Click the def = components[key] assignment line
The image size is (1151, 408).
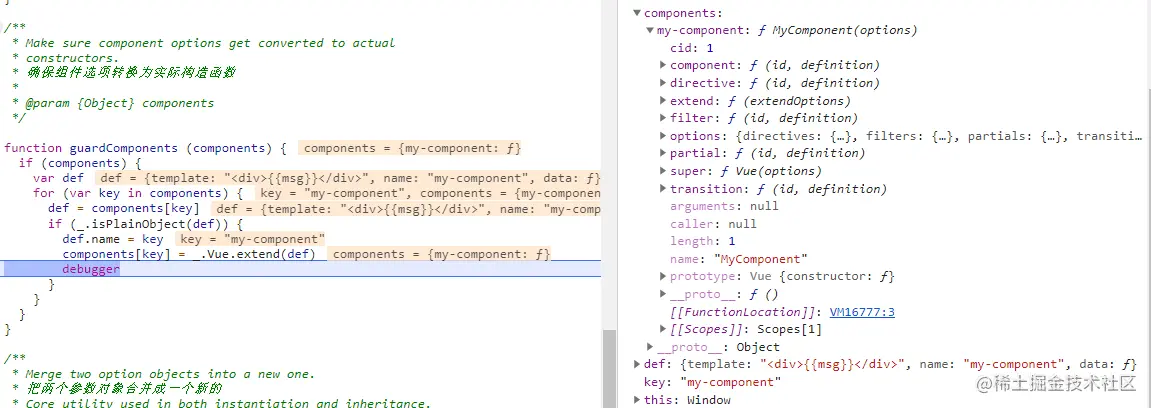coord(123,208)
